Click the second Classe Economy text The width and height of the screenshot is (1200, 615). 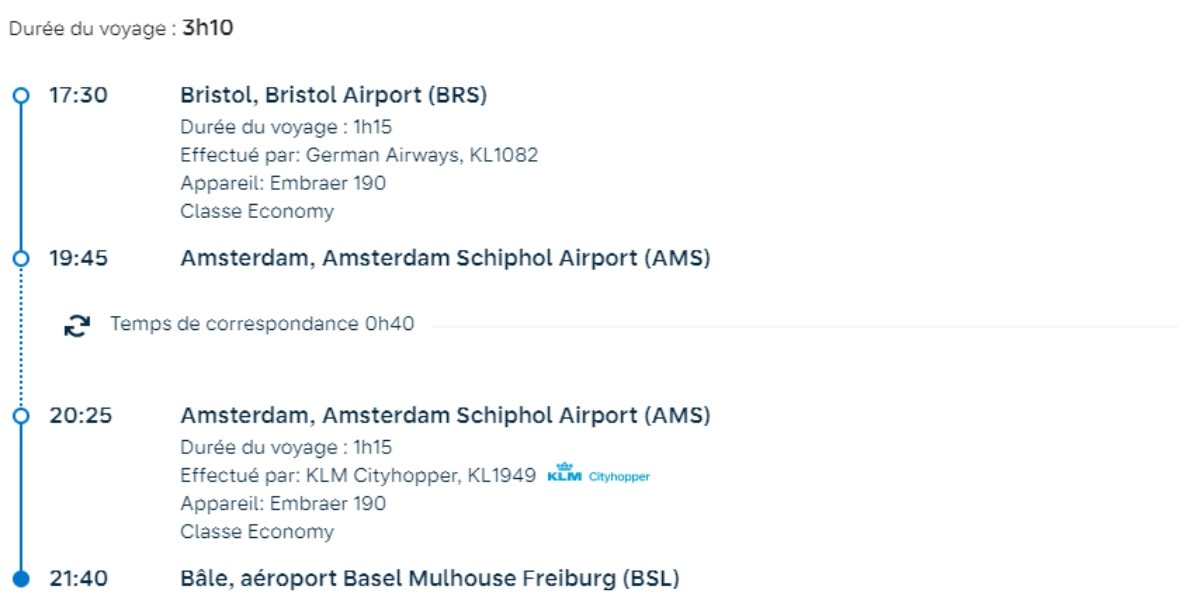pyautogui.click(x=257, y=531)
